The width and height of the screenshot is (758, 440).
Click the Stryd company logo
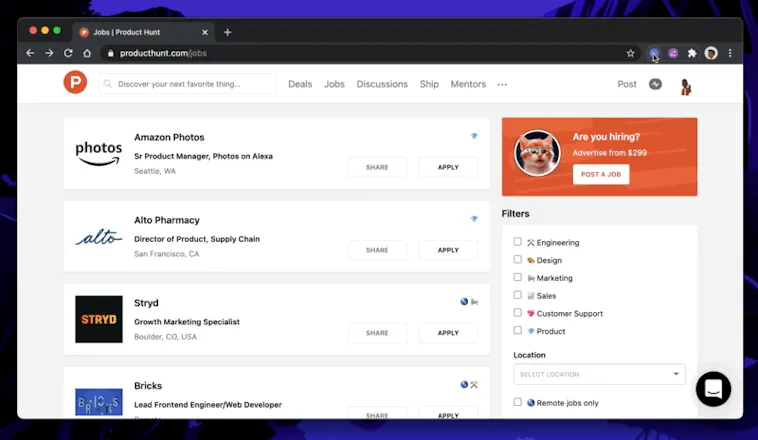99,319
